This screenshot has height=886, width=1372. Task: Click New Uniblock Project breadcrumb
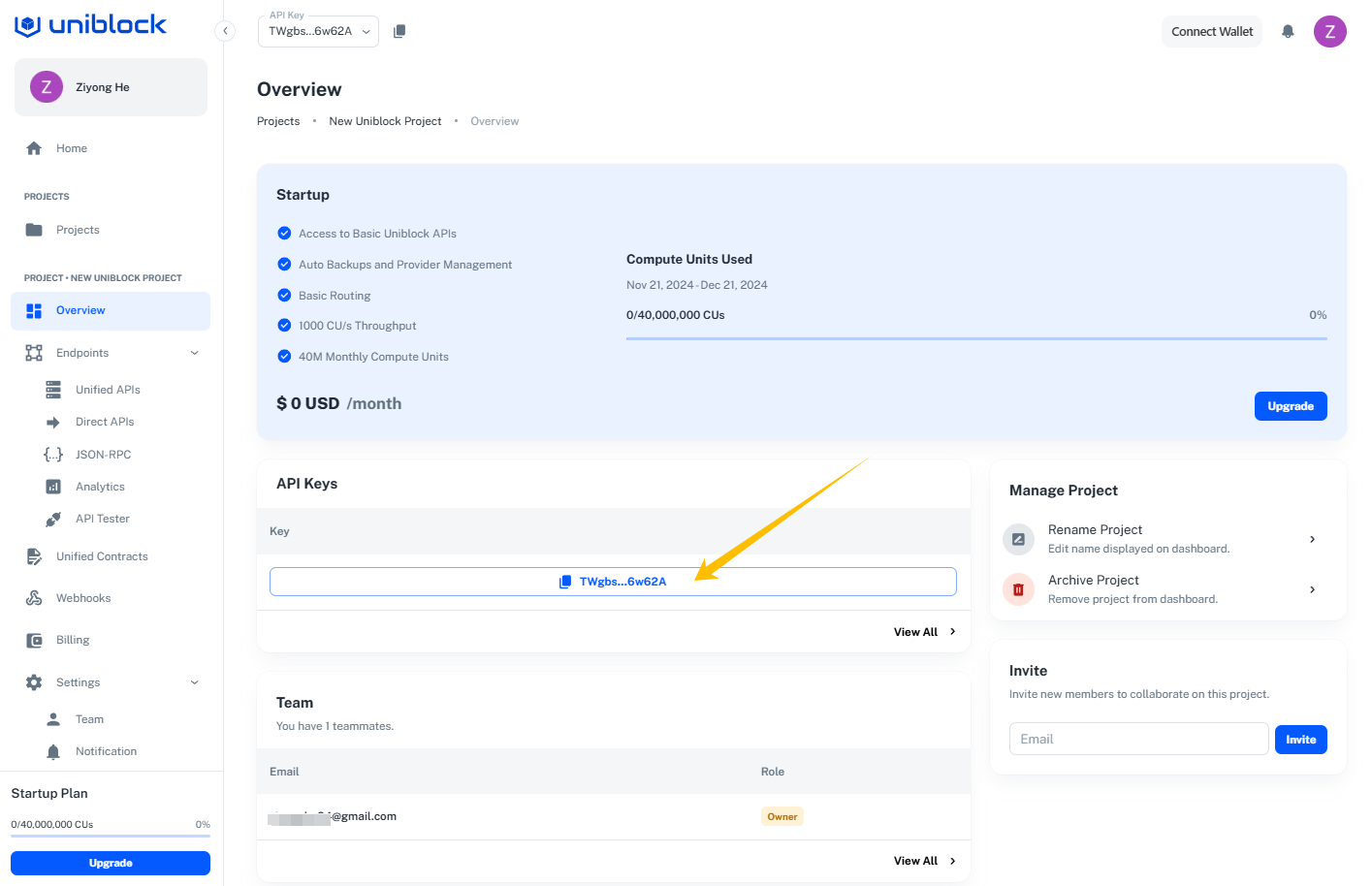point(385,121)
